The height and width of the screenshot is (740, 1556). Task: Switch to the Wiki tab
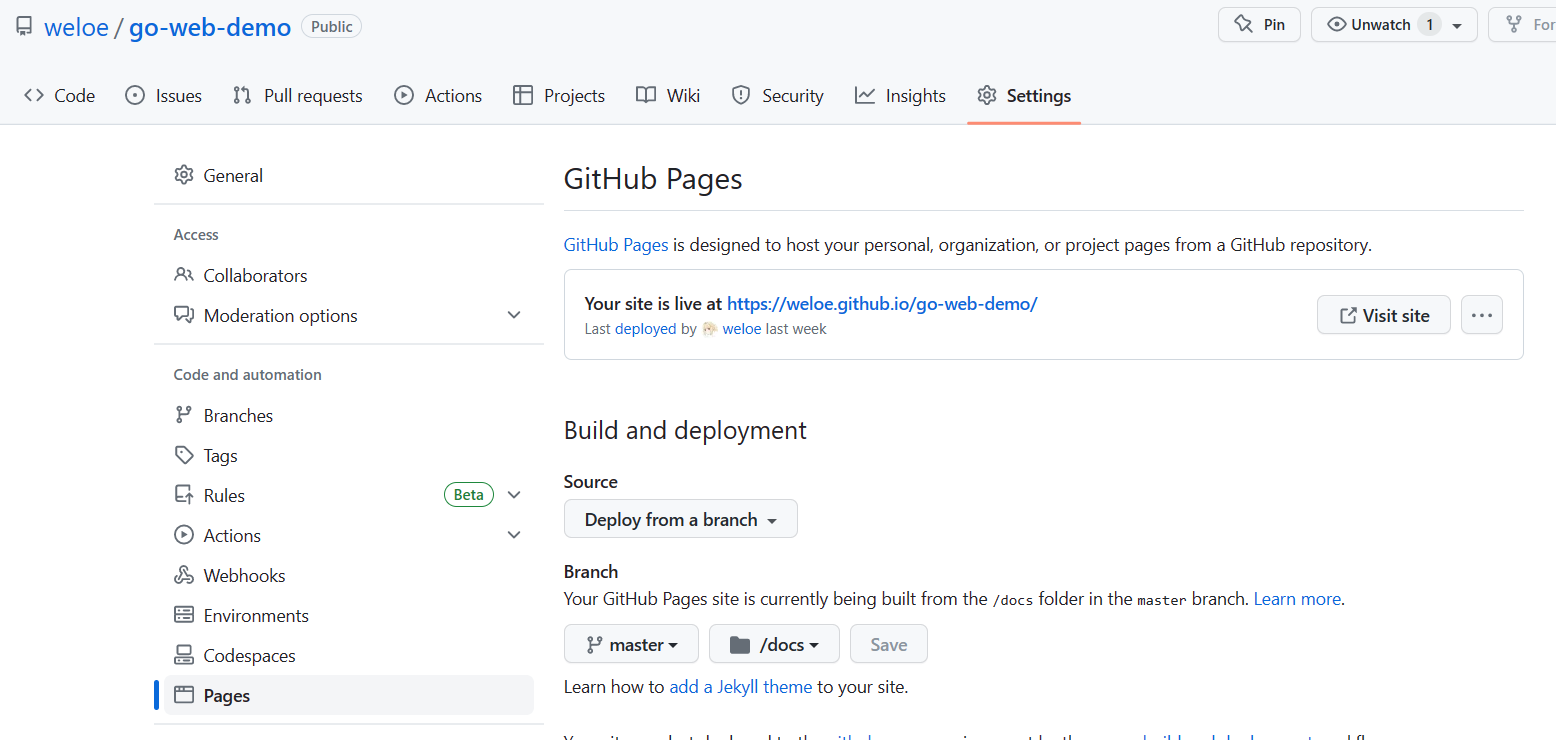point(668,96)
